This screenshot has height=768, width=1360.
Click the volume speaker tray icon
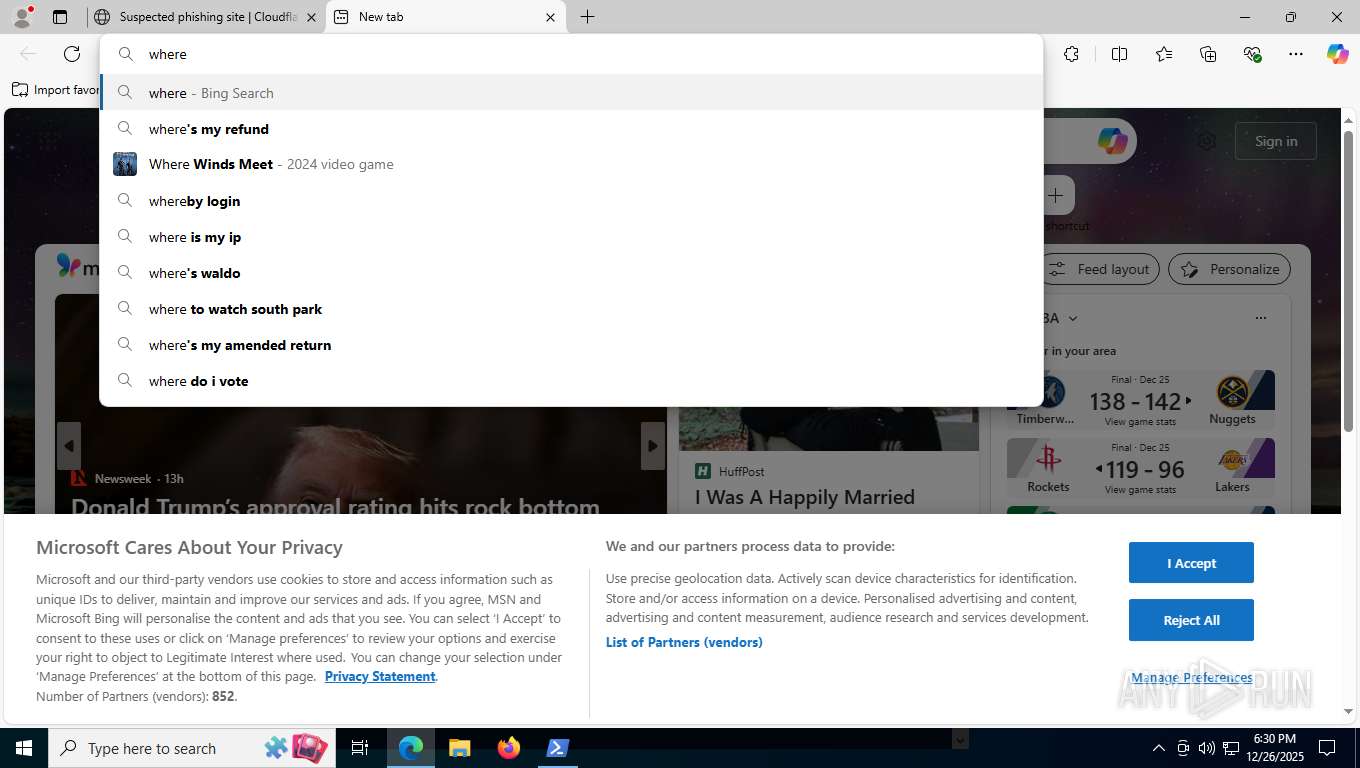pyautogui.click(x=1206, y=748)
